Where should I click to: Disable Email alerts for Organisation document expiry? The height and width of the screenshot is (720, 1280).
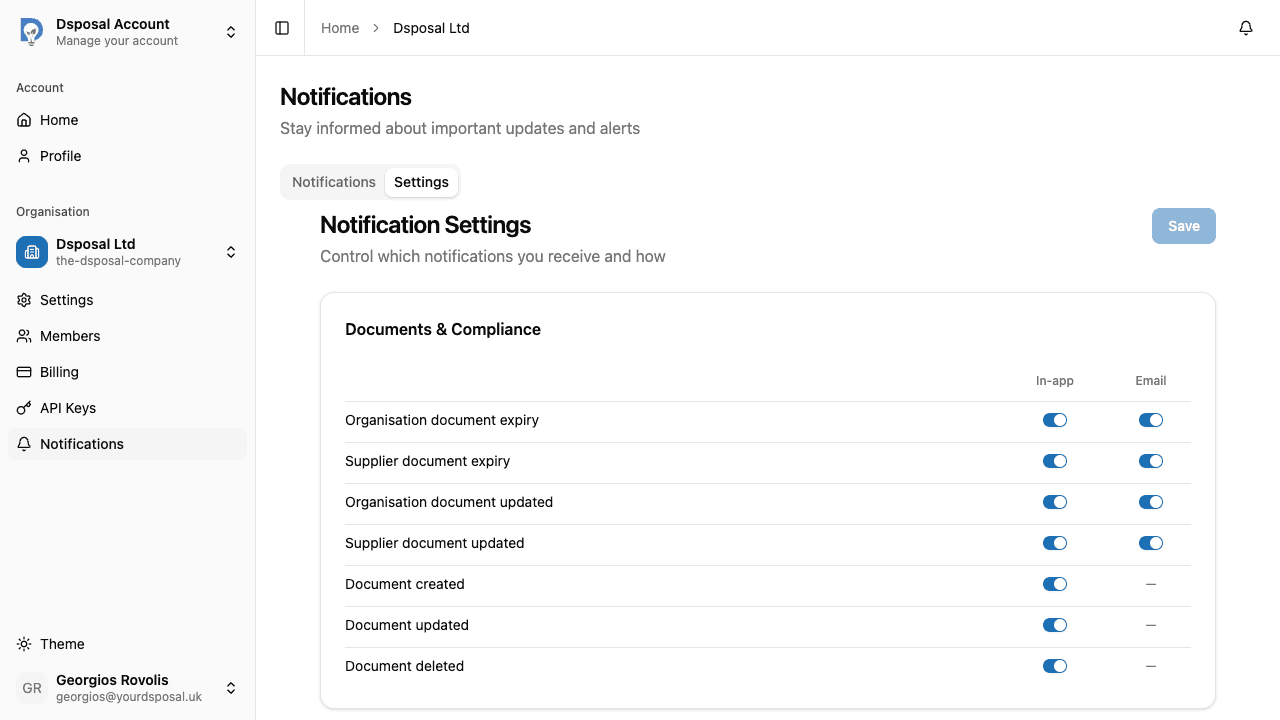1150,420
